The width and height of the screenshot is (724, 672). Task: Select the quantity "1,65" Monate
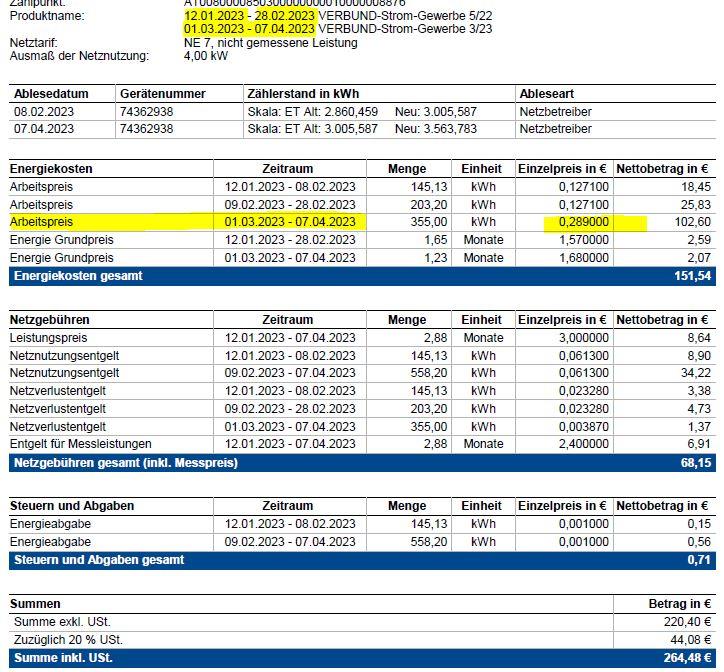(436, 240)
